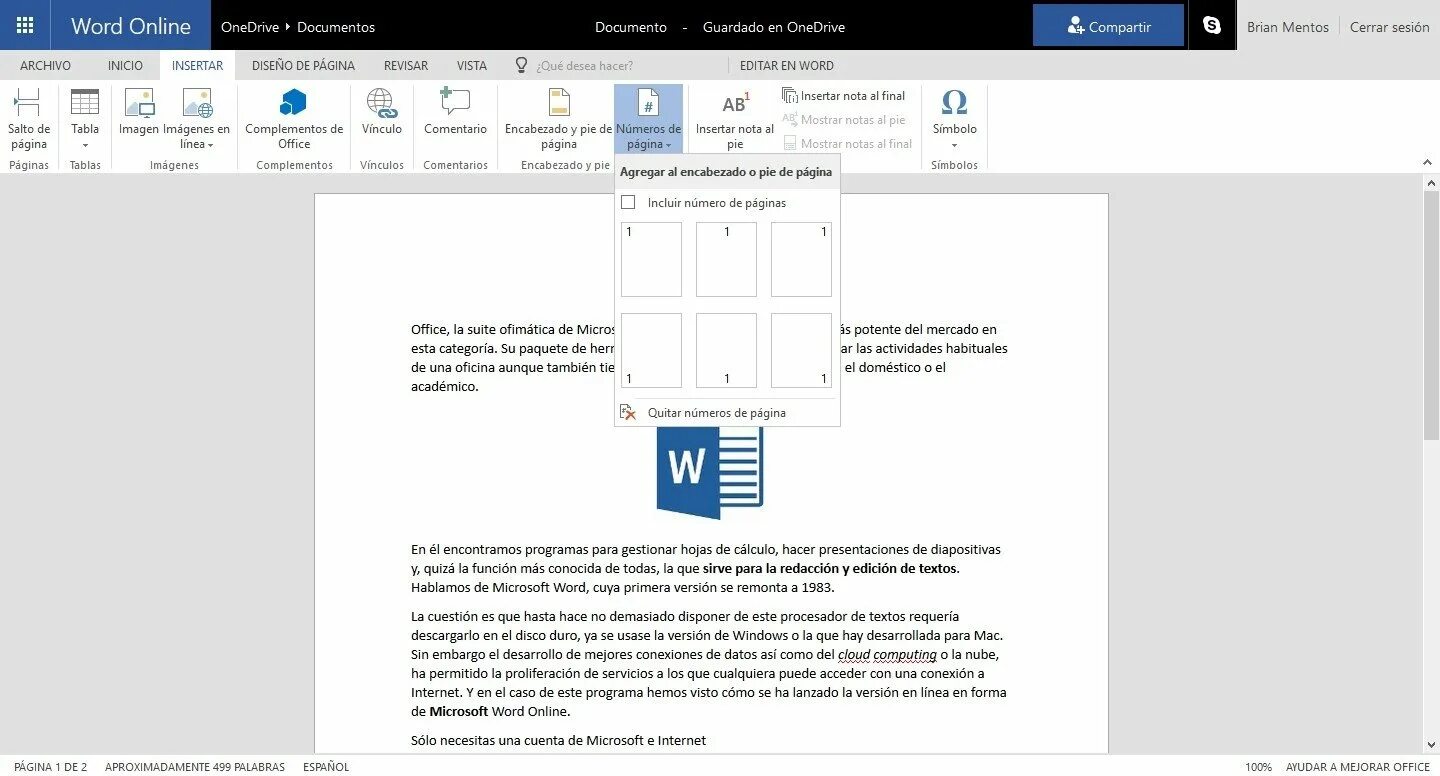Click Cerrar sesión link
This screenshot has height=776, width=1440.
(x=1389, y=27)
